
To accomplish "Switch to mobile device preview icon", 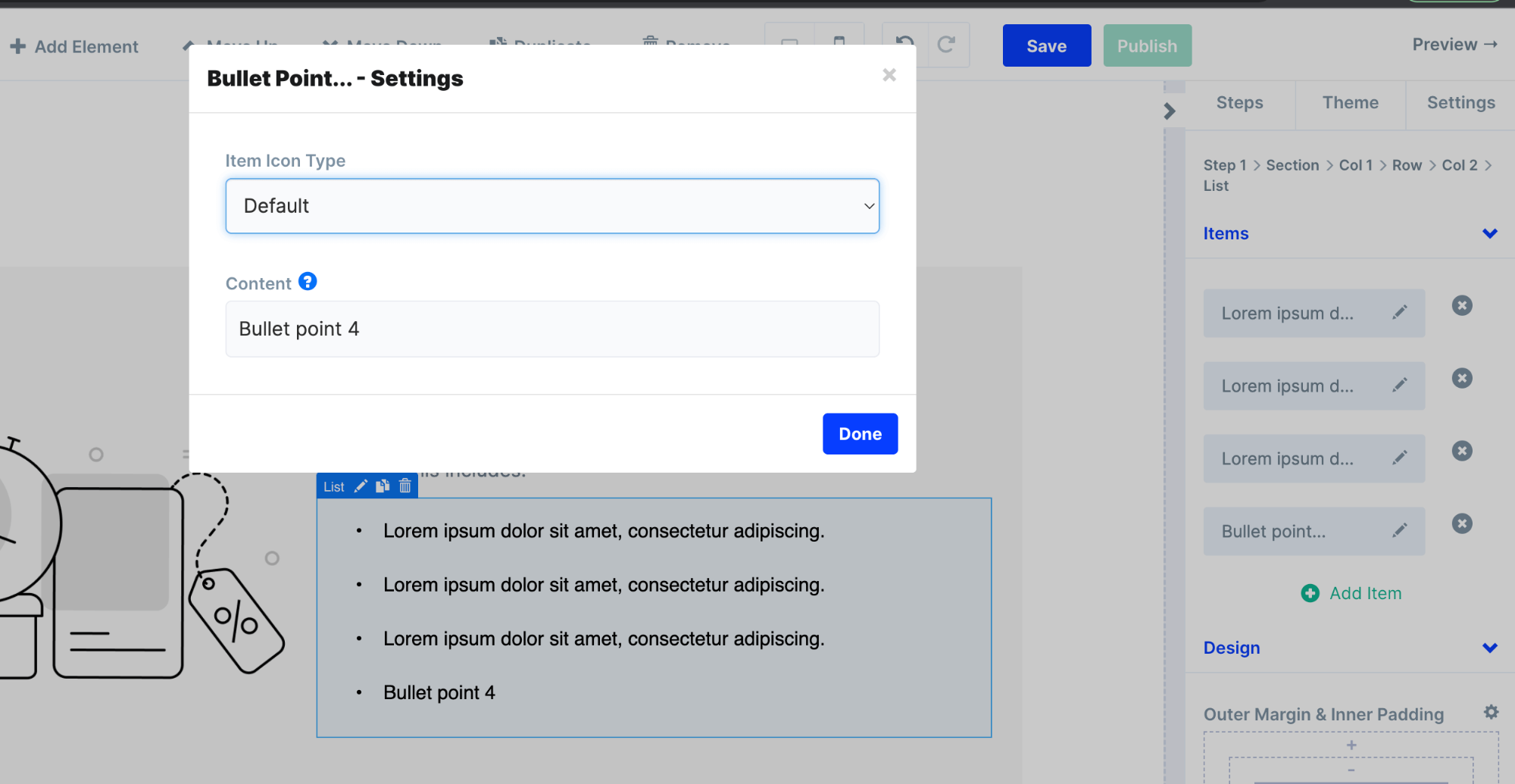I will (x=839, y=44).
